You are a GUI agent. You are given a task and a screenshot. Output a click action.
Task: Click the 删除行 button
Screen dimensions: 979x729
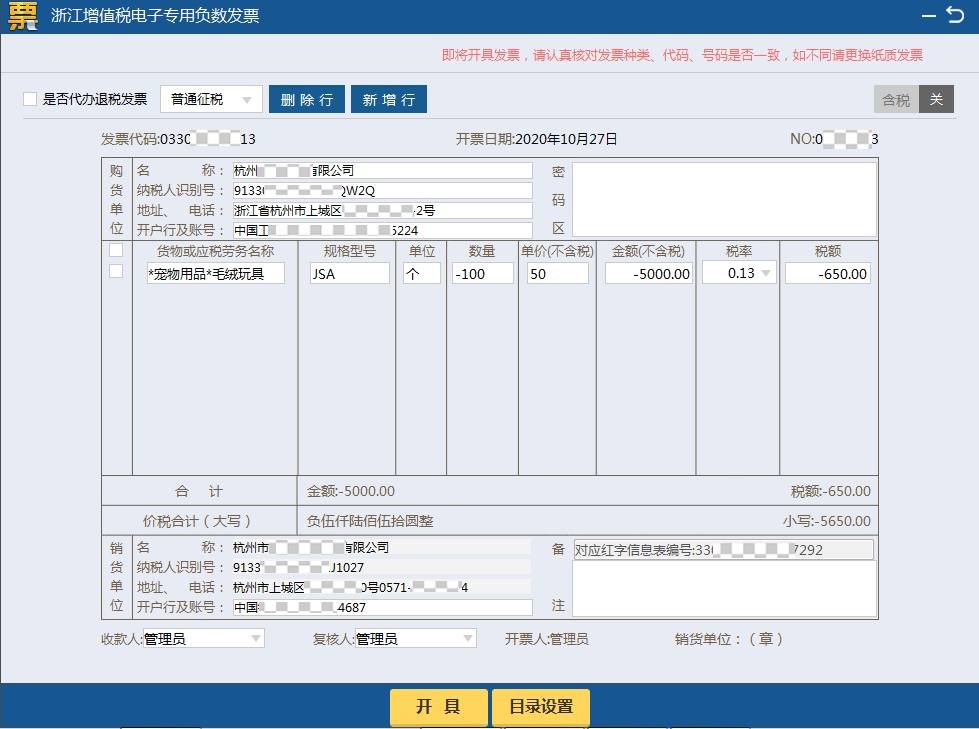coord(307,100)
